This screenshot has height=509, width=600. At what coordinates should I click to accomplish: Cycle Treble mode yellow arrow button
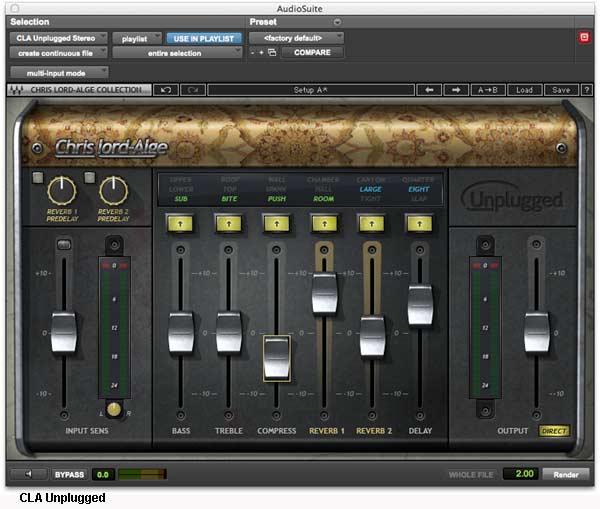point(228,224)
